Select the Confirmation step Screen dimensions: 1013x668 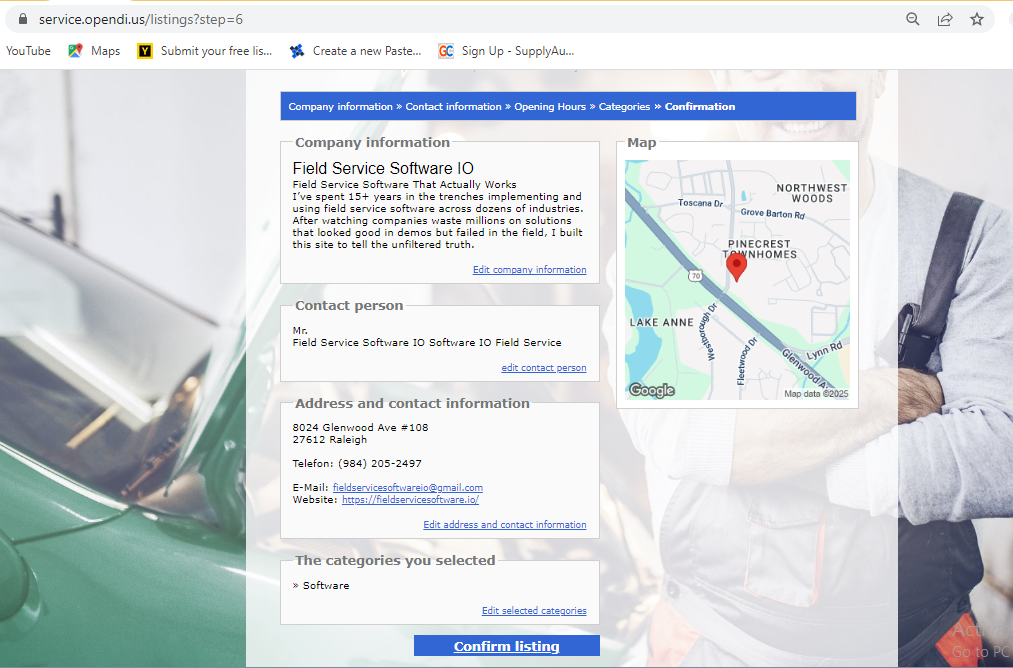tap(700, 107)
